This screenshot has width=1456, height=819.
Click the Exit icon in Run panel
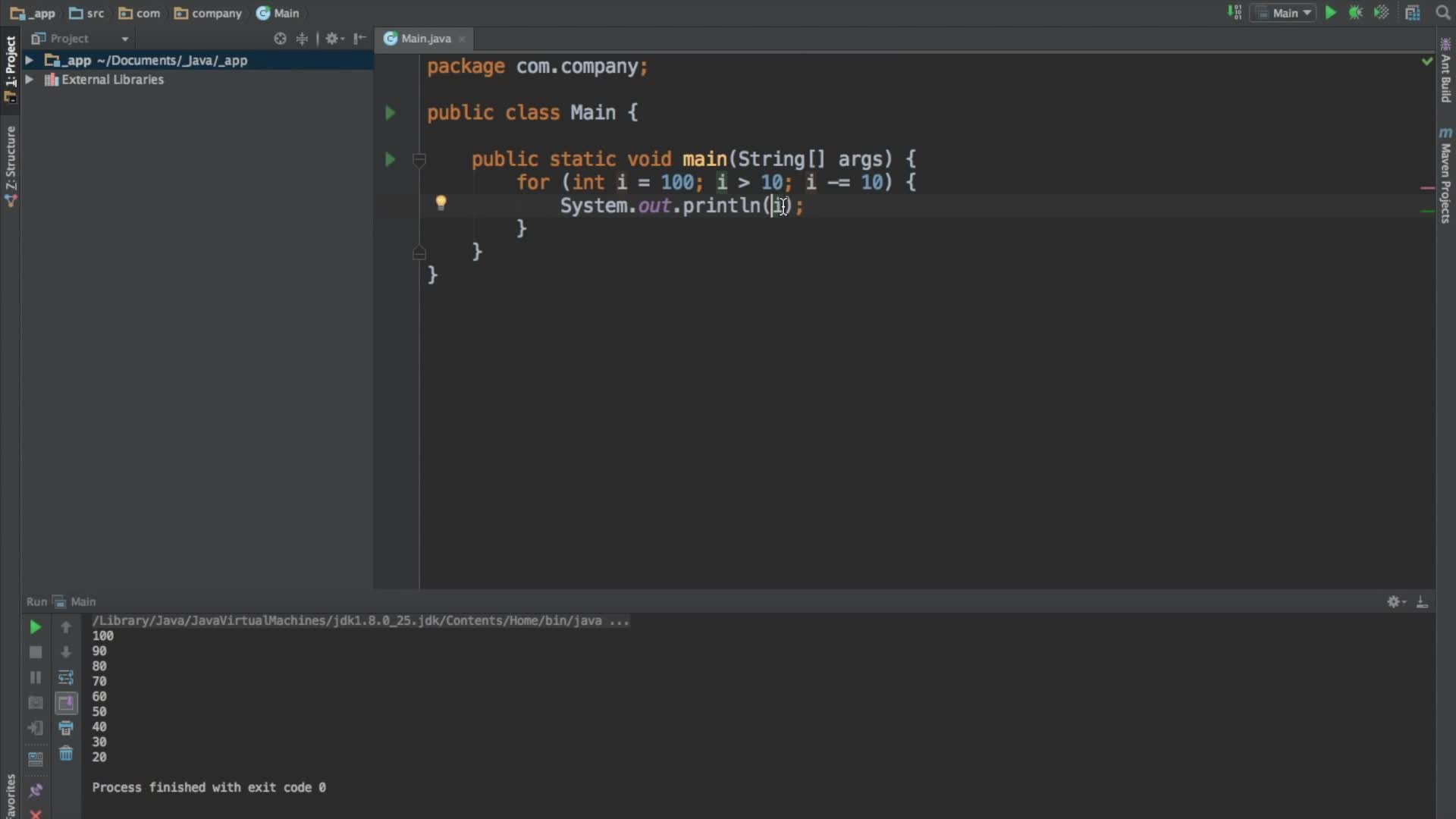35,728
